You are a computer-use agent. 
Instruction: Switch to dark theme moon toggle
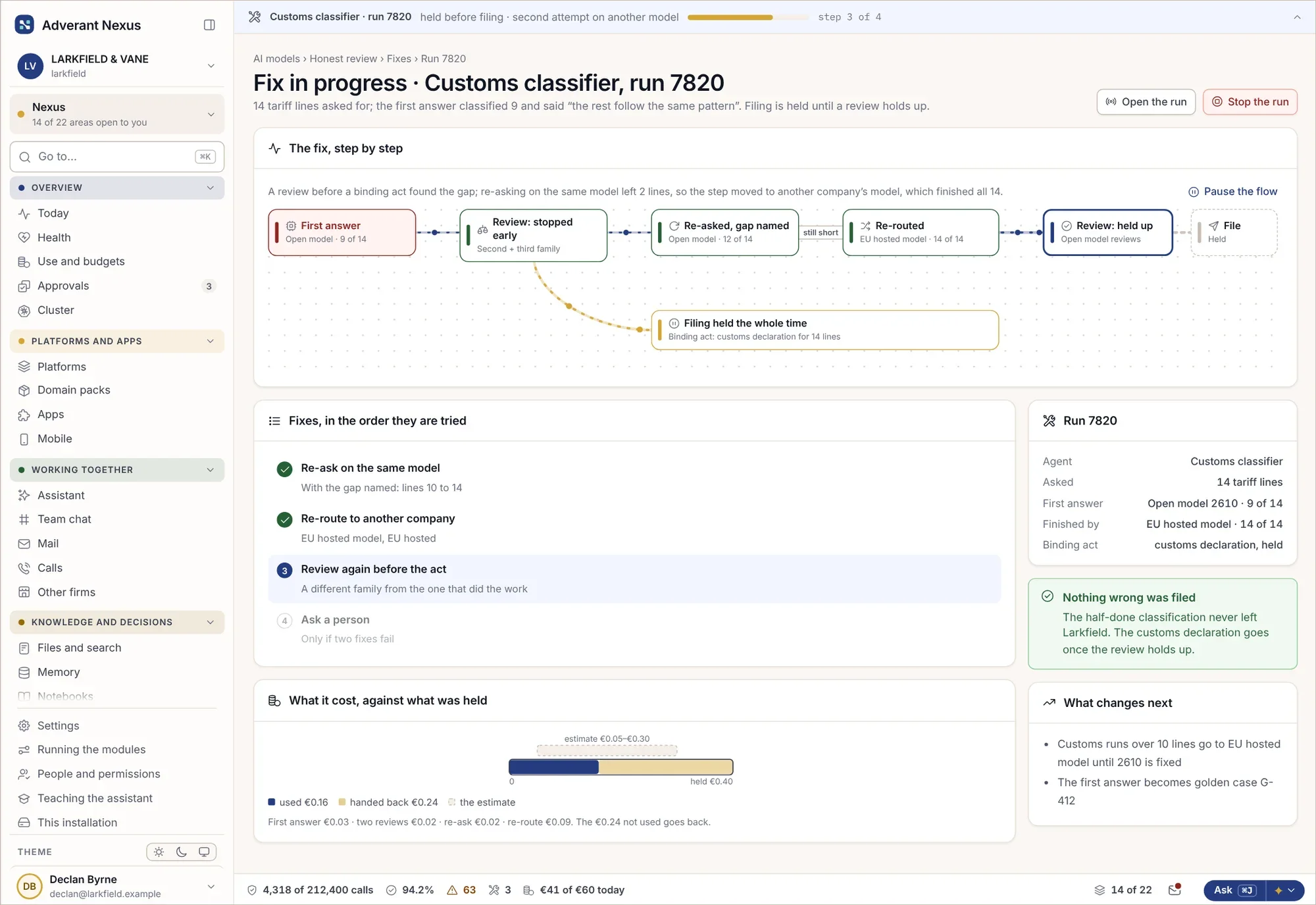182,852
